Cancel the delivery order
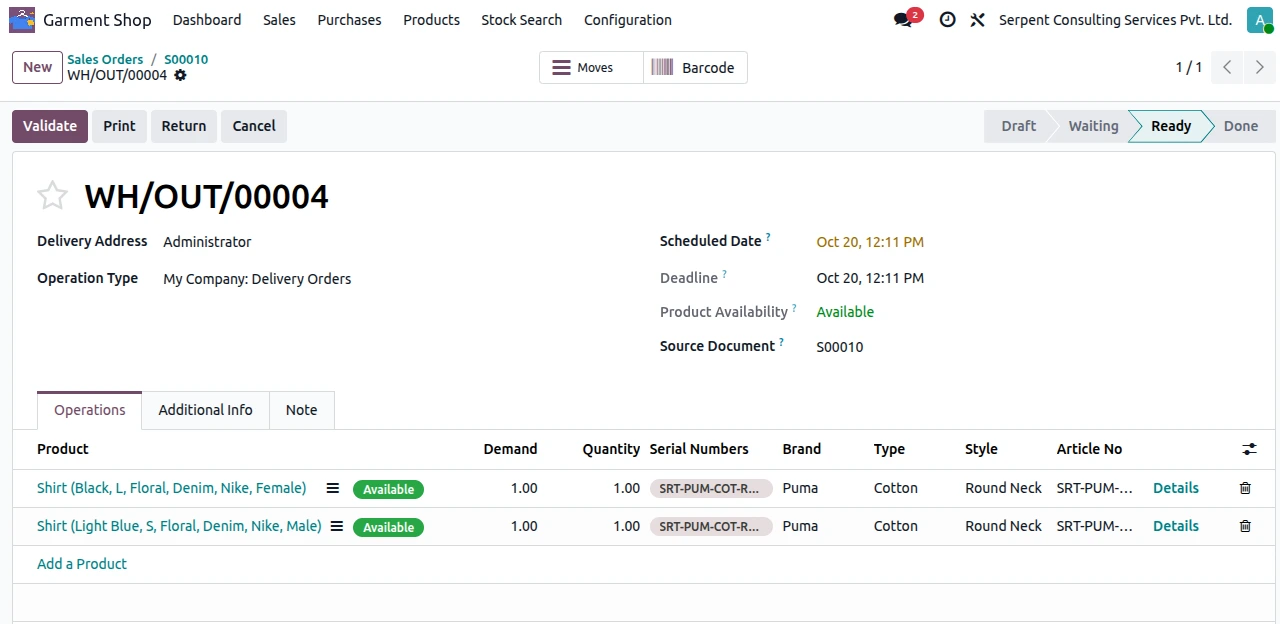The height and width of the screenshot is (624, 1280). click(254, 126)
